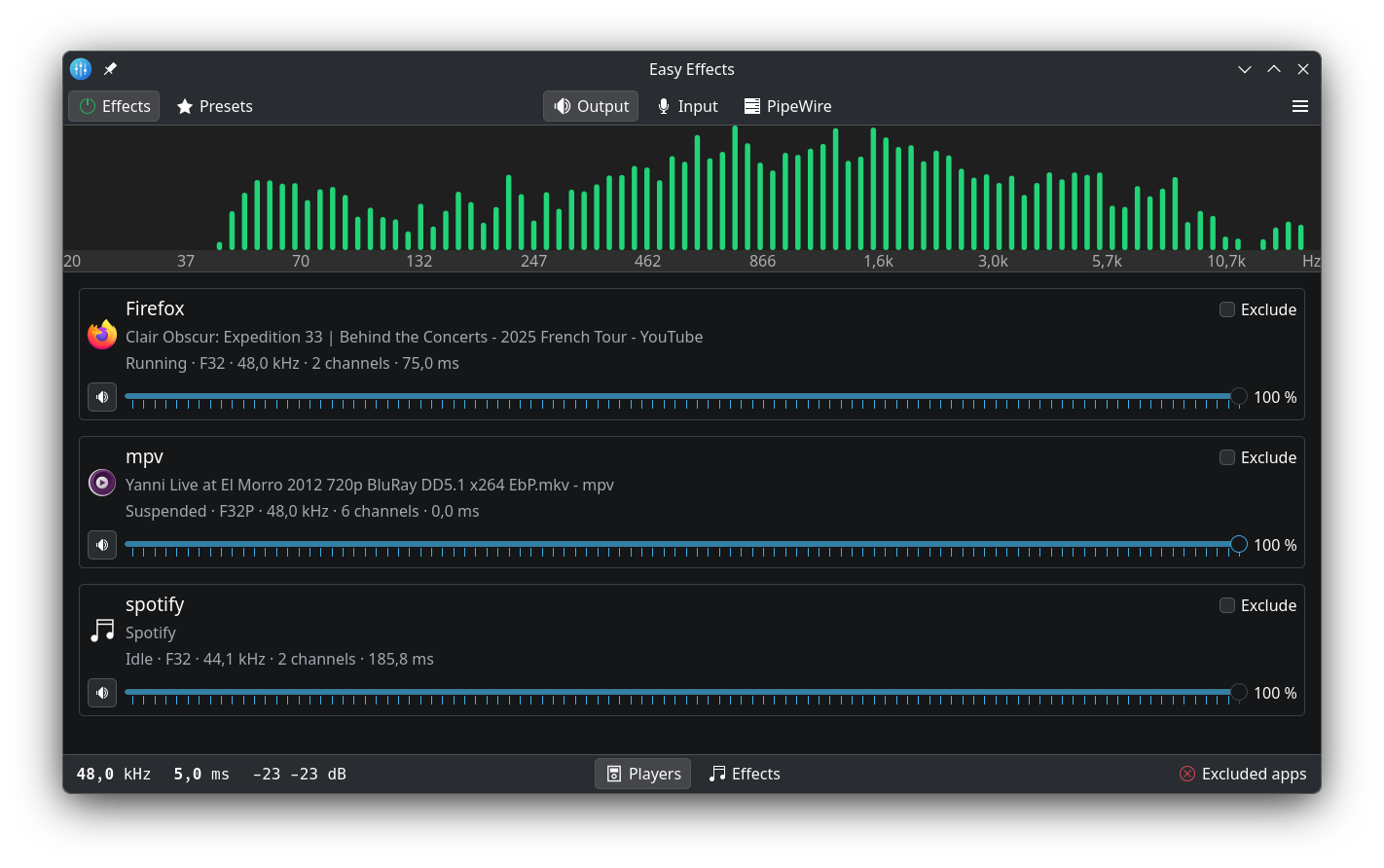Mute the mpv stream speaker icon
The height and width of the screenshot is (868, 1384).
pos(102,545)
